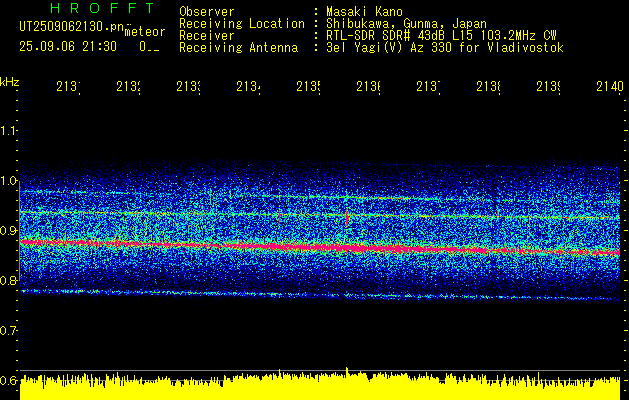Click the kHz axis unit label
The image size is (629, 400).
(x=9, y=82)
